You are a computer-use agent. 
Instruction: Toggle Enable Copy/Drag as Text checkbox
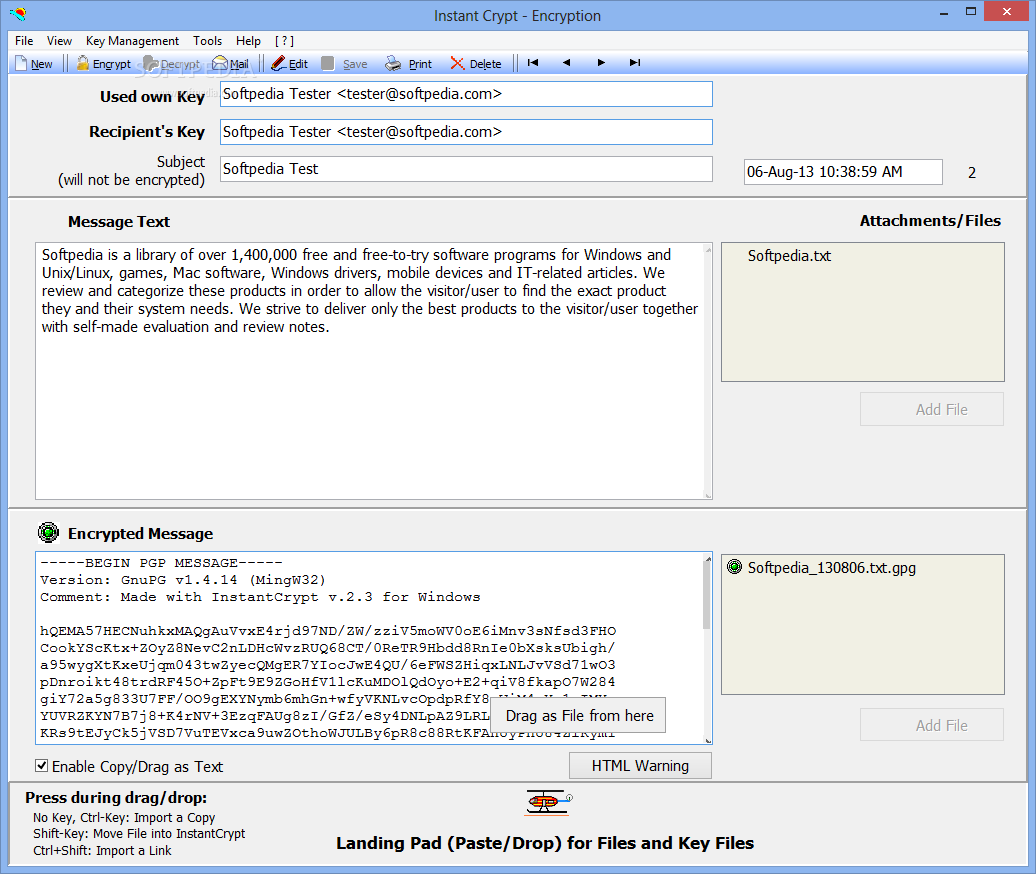pyautogui.click(x=42, y=766)
